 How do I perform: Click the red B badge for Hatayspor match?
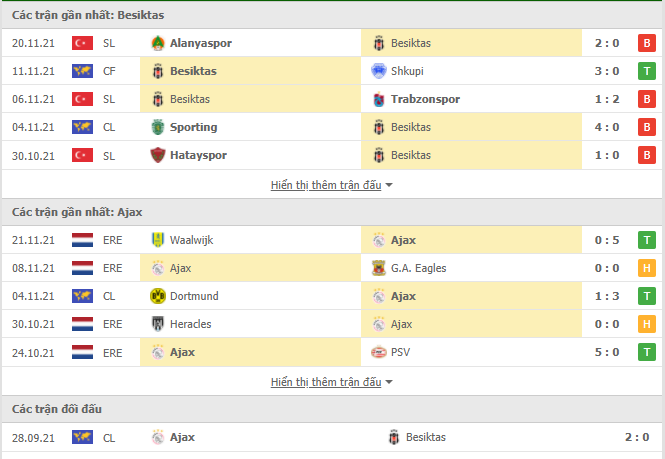647,155
